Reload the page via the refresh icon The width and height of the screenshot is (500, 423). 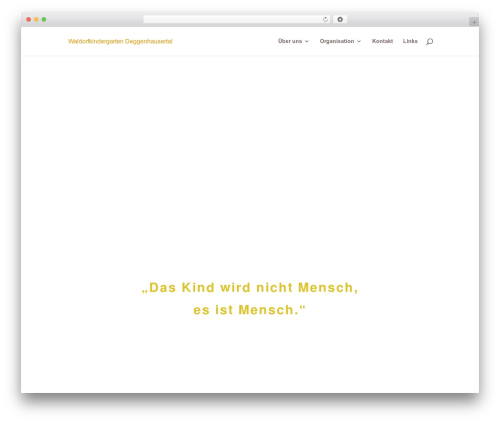[325, 19]
